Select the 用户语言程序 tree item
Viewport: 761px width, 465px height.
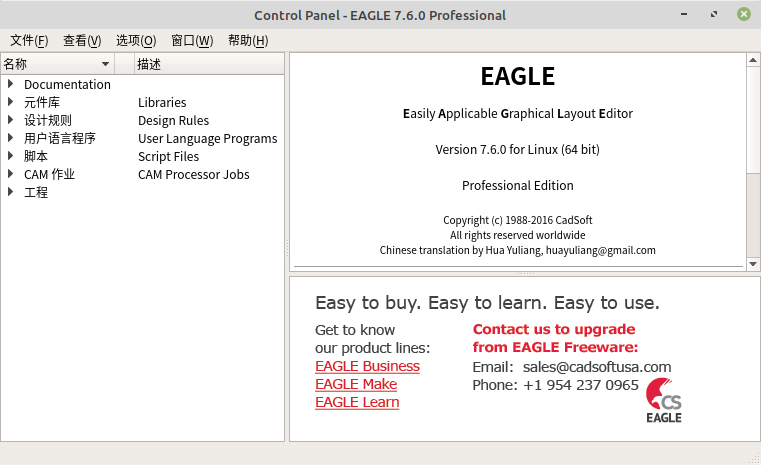60,138
